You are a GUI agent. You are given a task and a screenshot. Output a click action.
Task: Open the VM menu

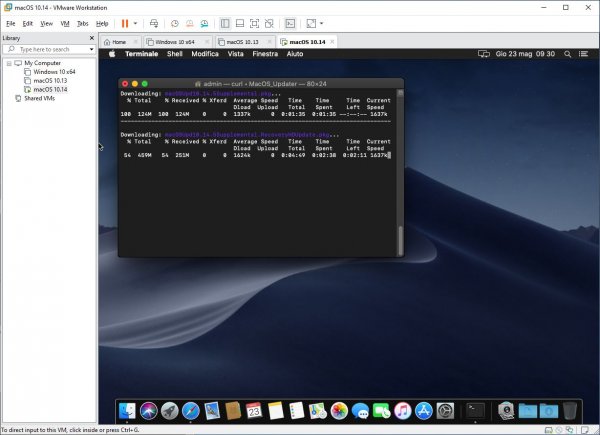64,23
